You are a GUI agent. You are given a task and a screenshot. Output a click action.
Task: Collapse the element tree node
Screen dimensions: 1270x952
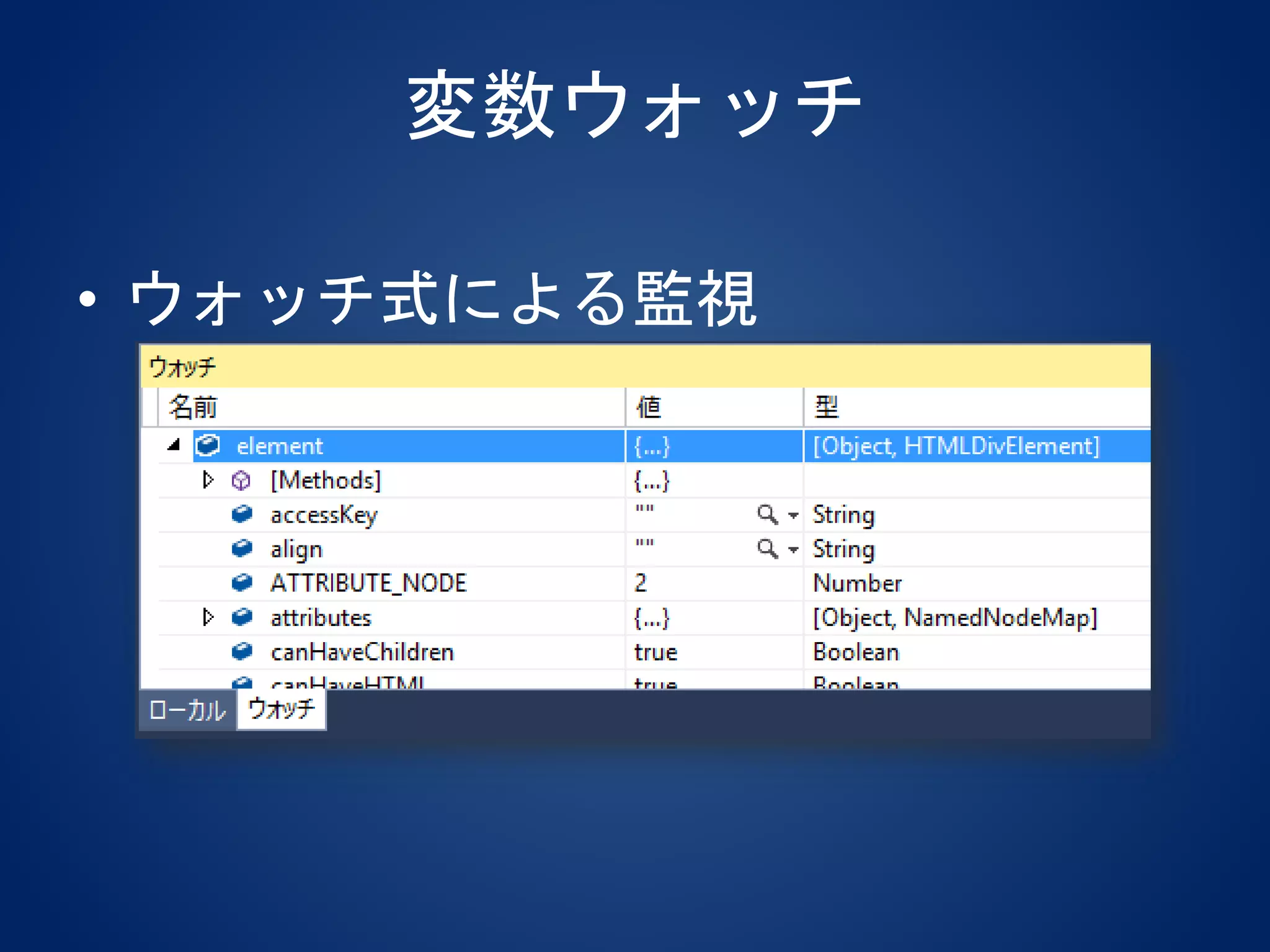click(x=174, y=445)
